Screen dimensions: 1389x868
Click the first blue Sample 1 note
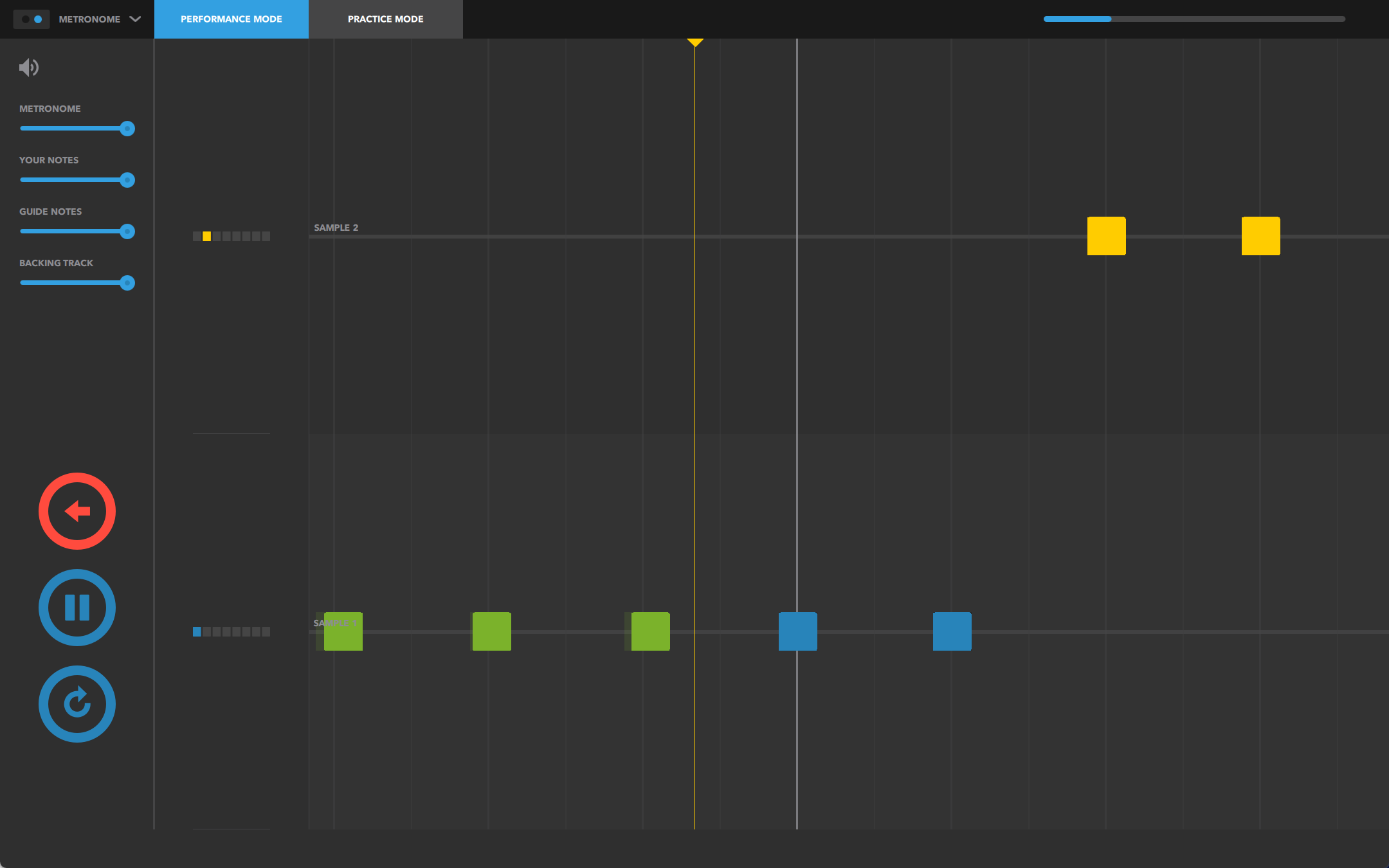798,631
